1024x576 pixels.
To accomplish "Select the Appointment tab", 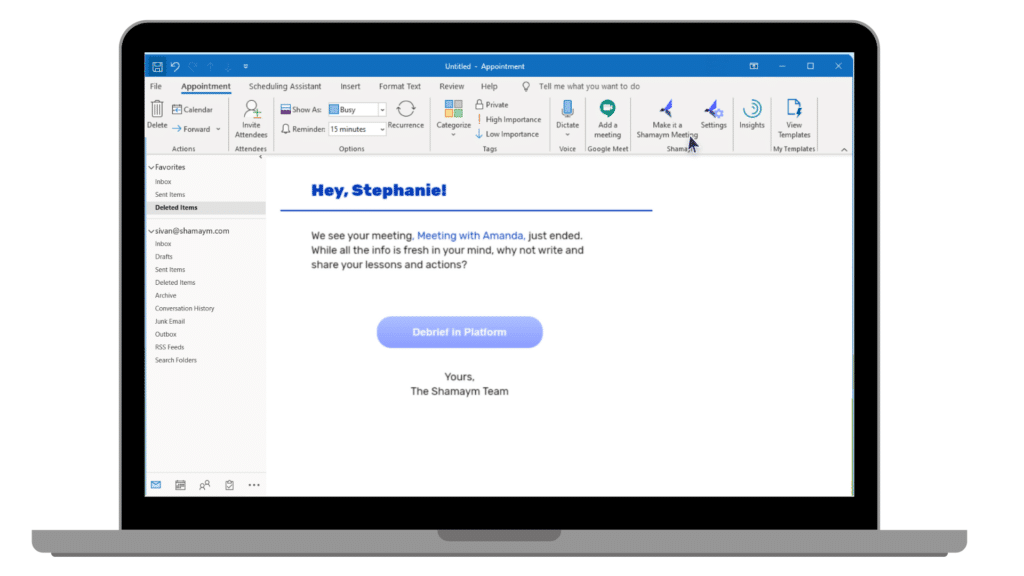I will pos(206,86).
